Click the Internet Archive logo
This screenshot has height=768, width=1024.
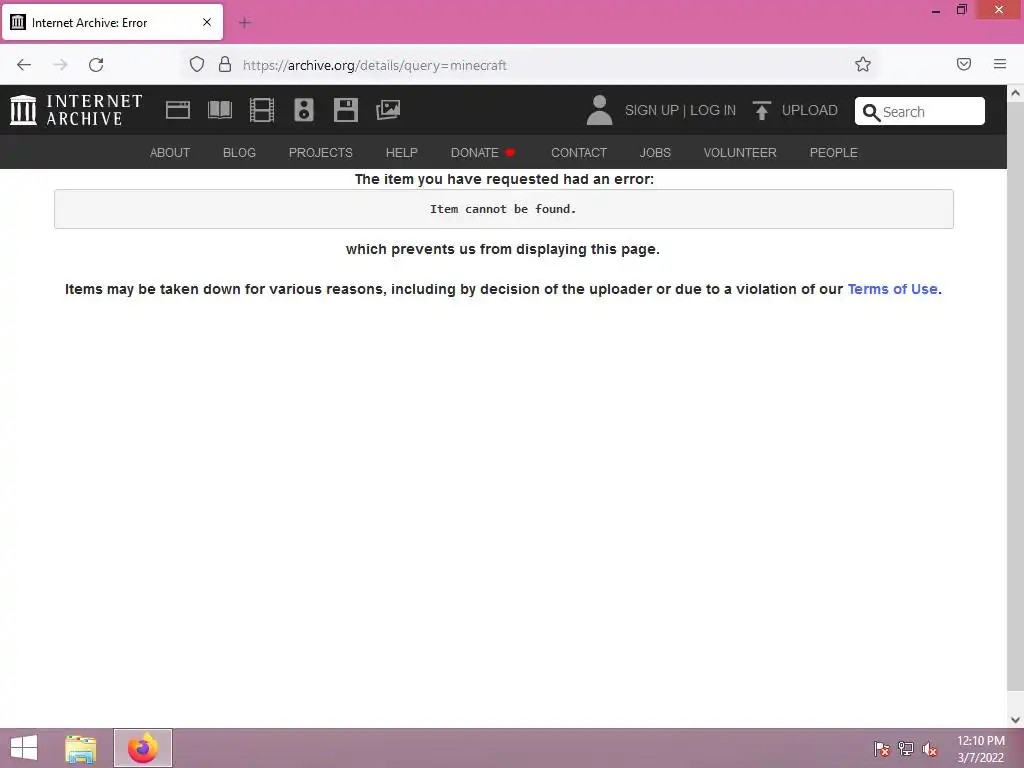[x=76, y=110]
